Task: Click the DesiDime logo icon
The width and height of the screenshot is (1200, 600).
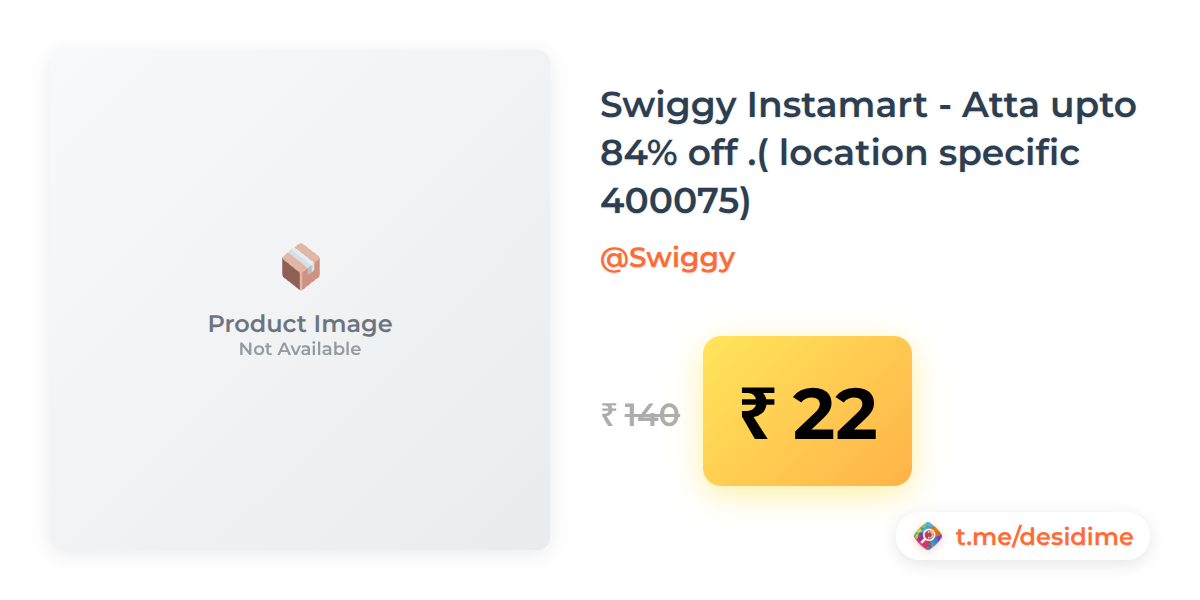Action: click(x=929, y=537)
